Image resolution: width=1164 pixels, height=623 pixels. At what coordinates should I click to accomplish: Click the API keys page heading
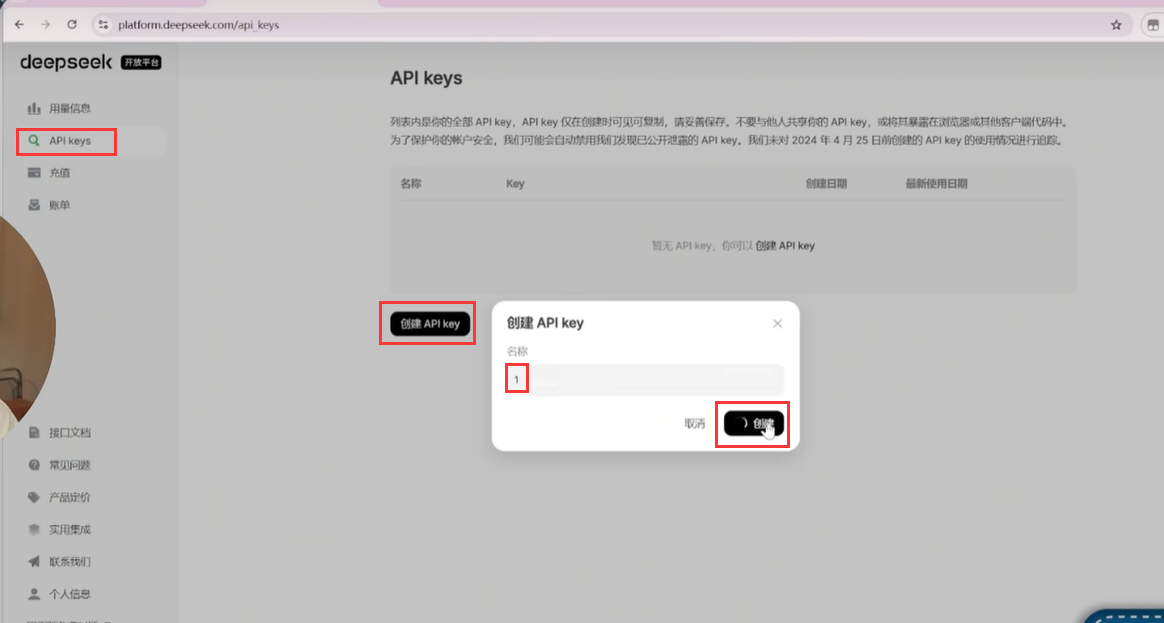(426, 78)
